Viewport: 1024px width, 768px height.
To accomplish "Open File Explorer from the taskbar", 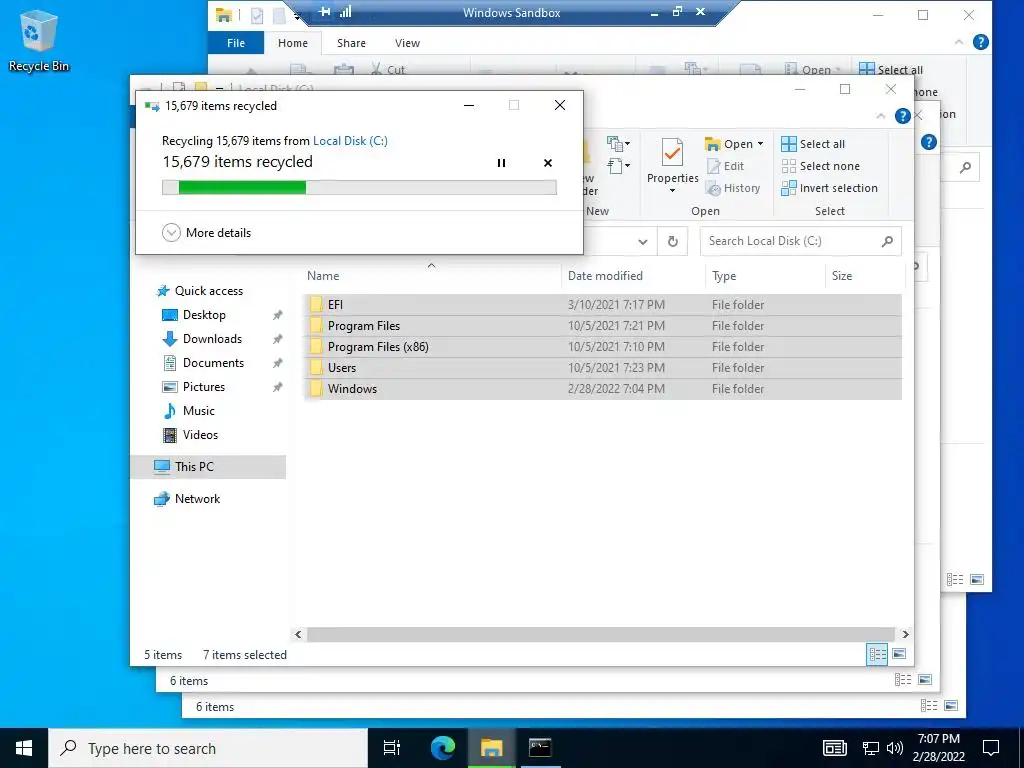I will point(492,748).
